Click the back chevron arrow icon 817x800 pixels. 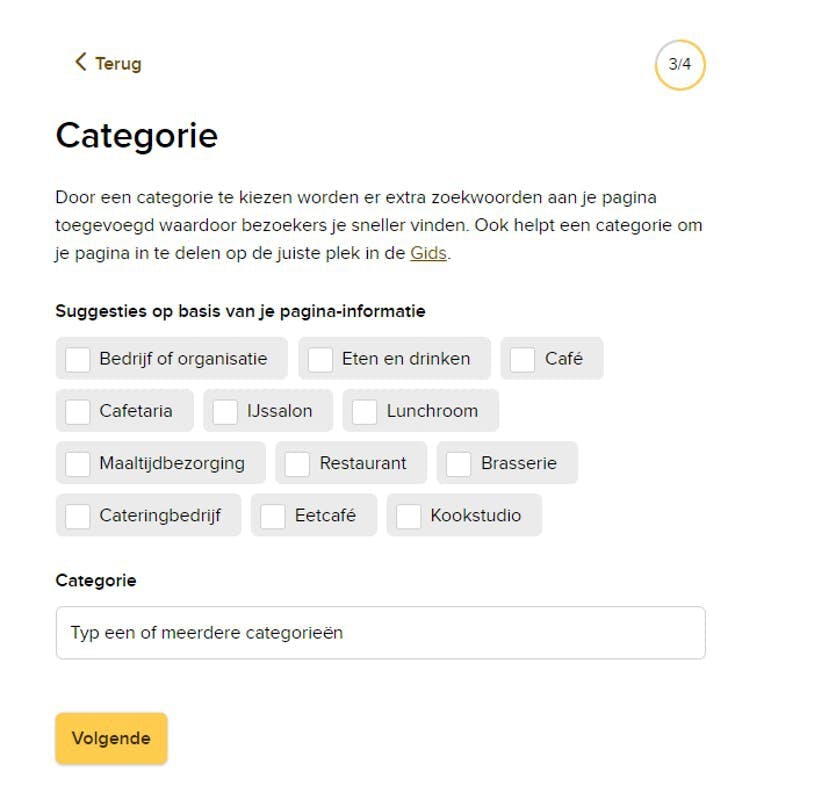coord(80,62)
